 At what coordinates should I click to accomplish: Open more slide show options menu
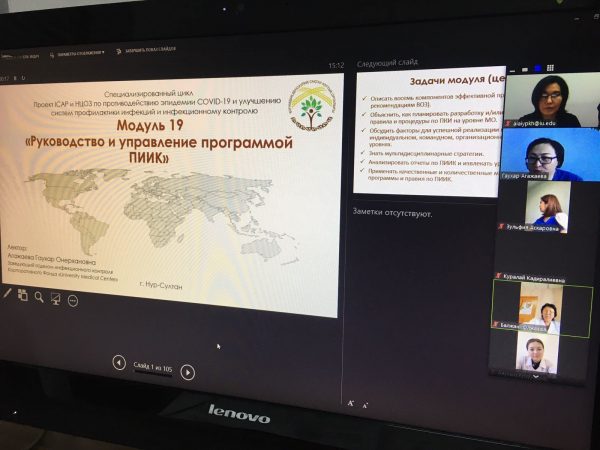pyautogui.click(x=72, y=300)
